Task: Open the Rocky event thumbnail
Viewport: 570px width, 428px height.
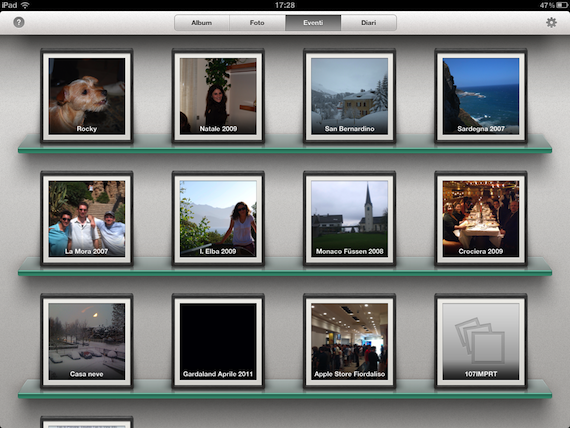Action: (x=87, y=96)
